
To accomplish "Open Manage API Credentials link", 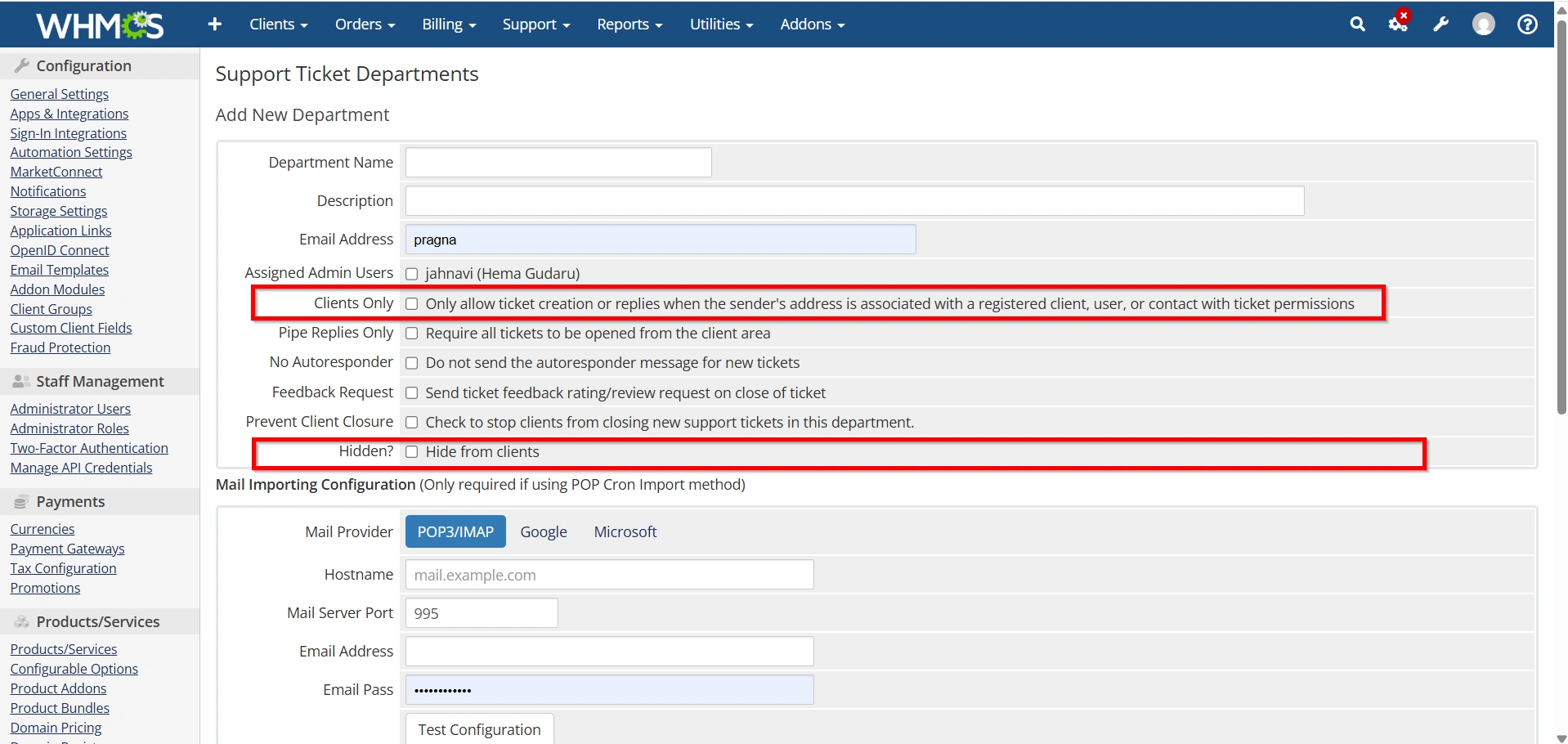I will pos(81,468).
